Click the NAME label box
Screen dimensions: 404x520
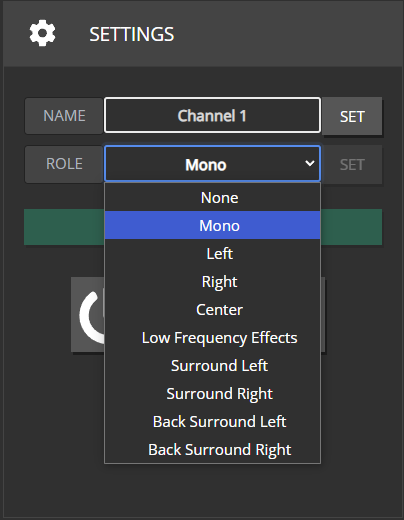(x=64, y=116)
